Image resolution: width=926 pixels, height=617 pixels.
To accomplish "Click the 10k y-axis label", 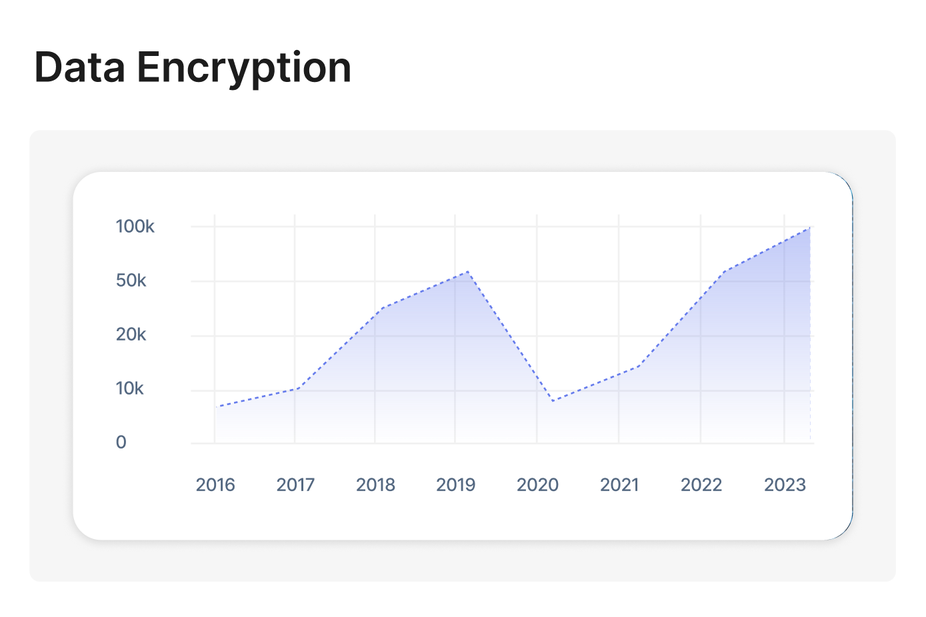I will (x=130, y=389).
